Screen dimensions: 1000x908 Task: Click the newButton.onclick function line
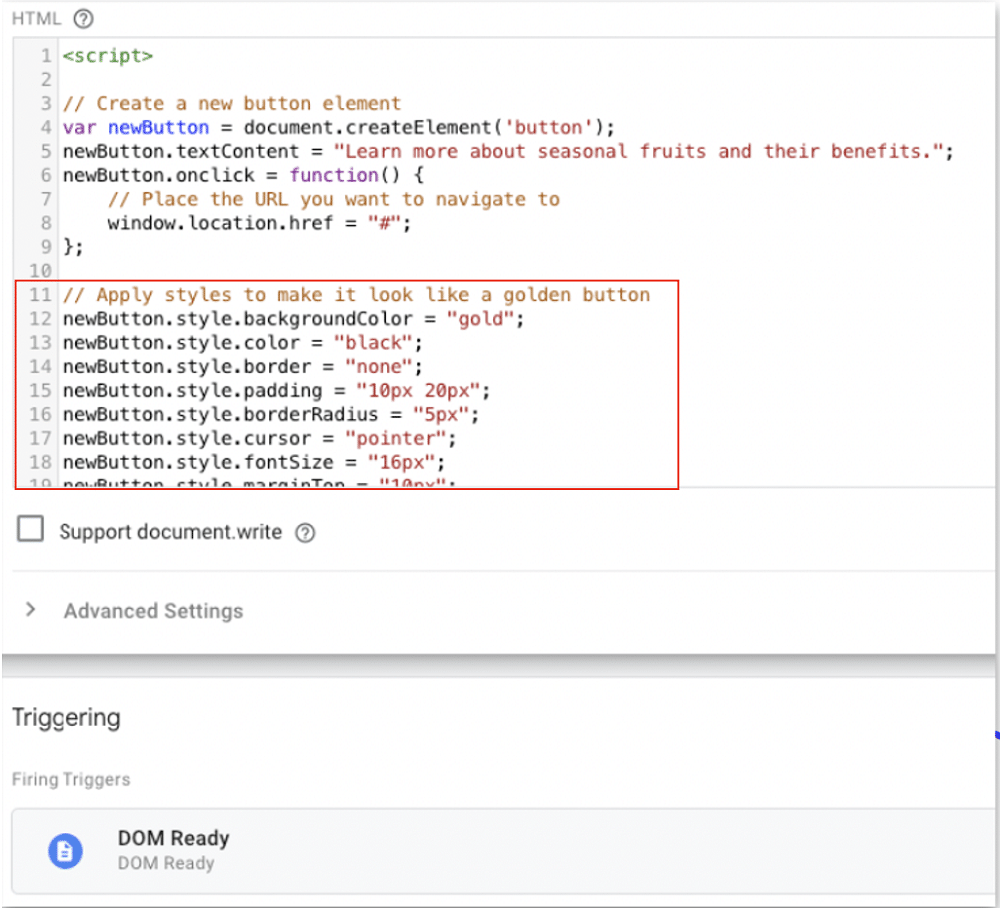pos(243,175)
